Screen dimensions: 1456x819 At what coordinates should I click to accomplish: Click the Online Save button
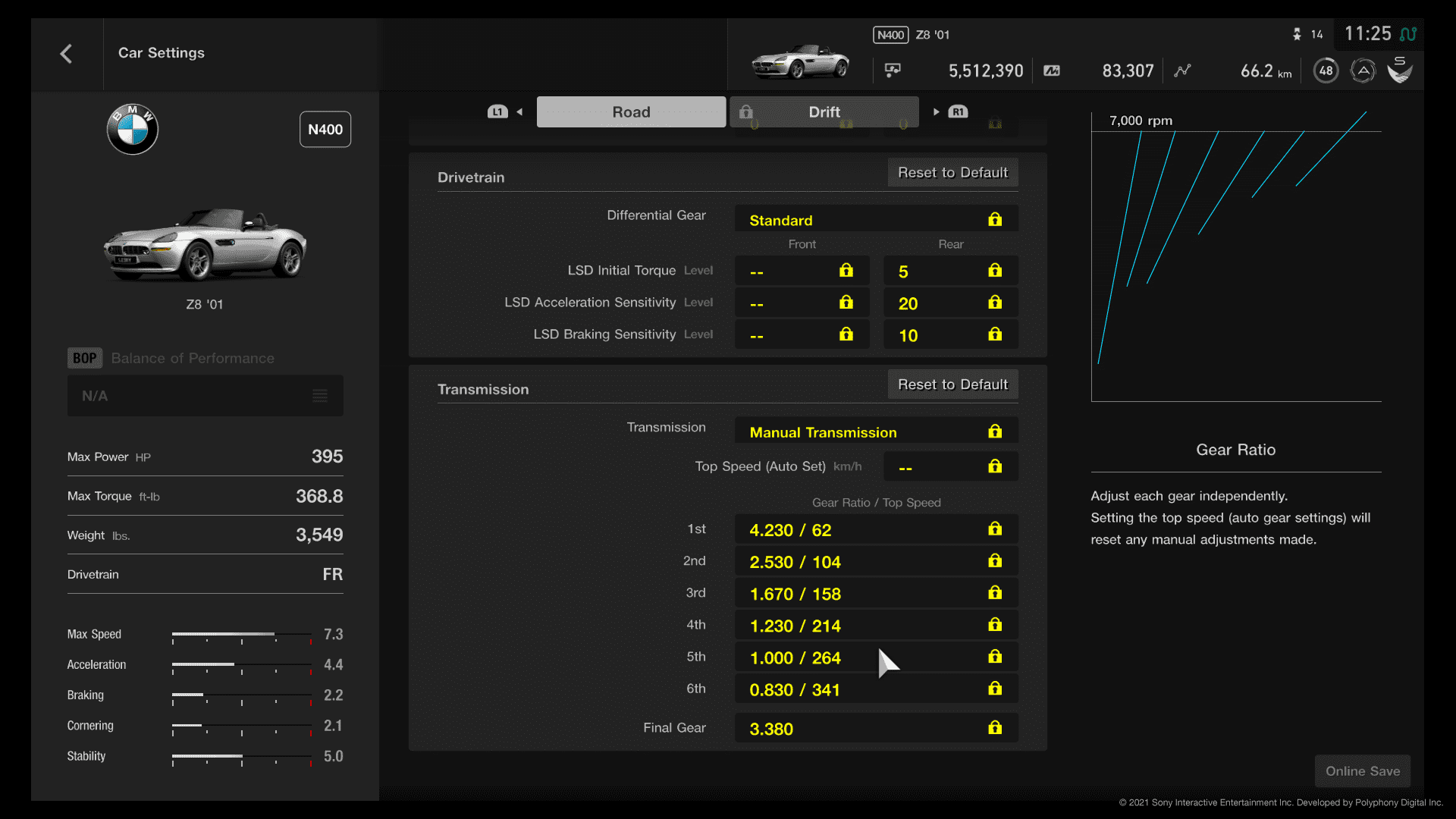point(1362,771)
